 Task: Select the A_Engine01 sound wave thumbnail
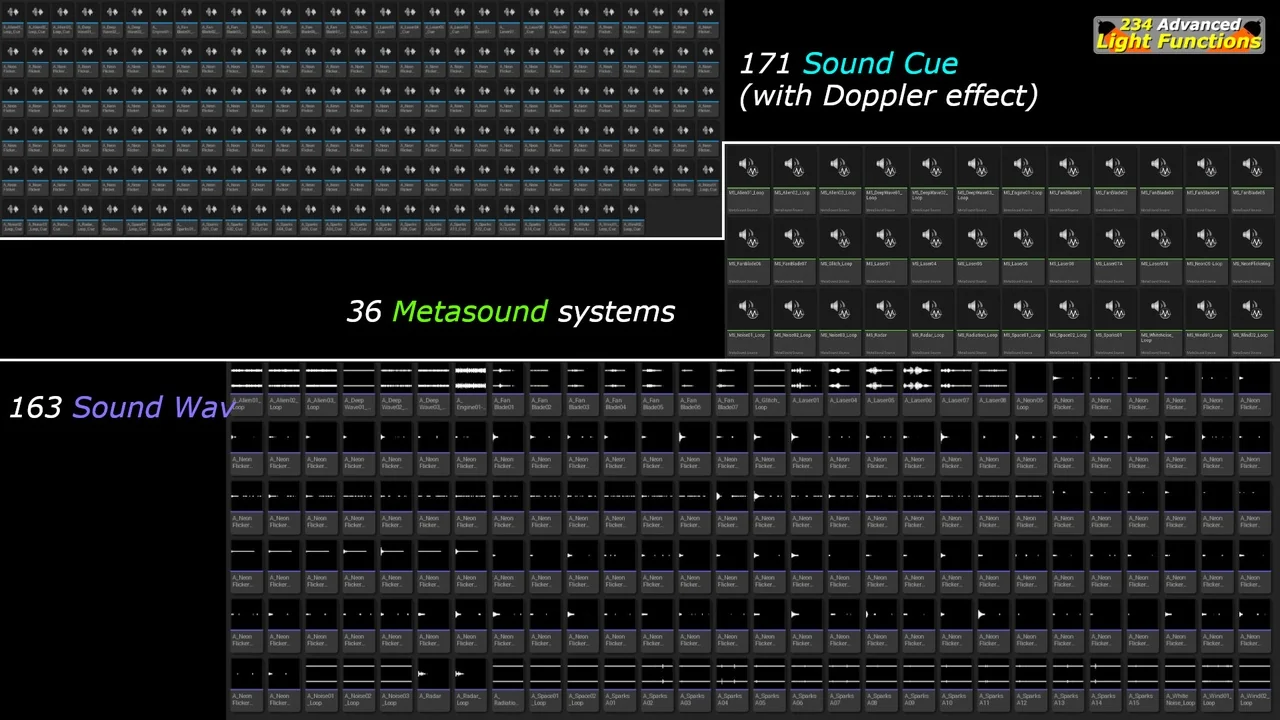click(470, 378)
